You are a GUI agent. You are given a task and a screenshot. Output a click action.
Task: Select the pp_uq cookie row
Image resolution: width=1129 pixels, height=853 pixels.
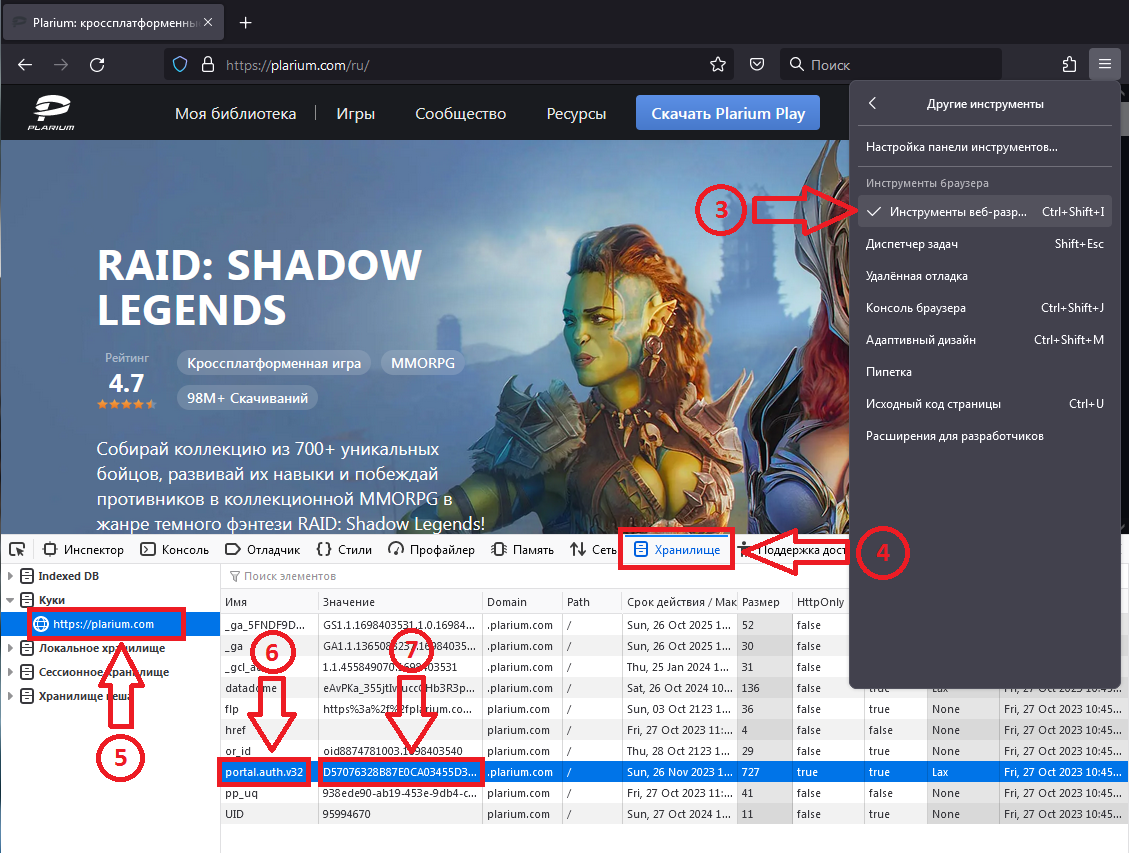pos(674,793)
